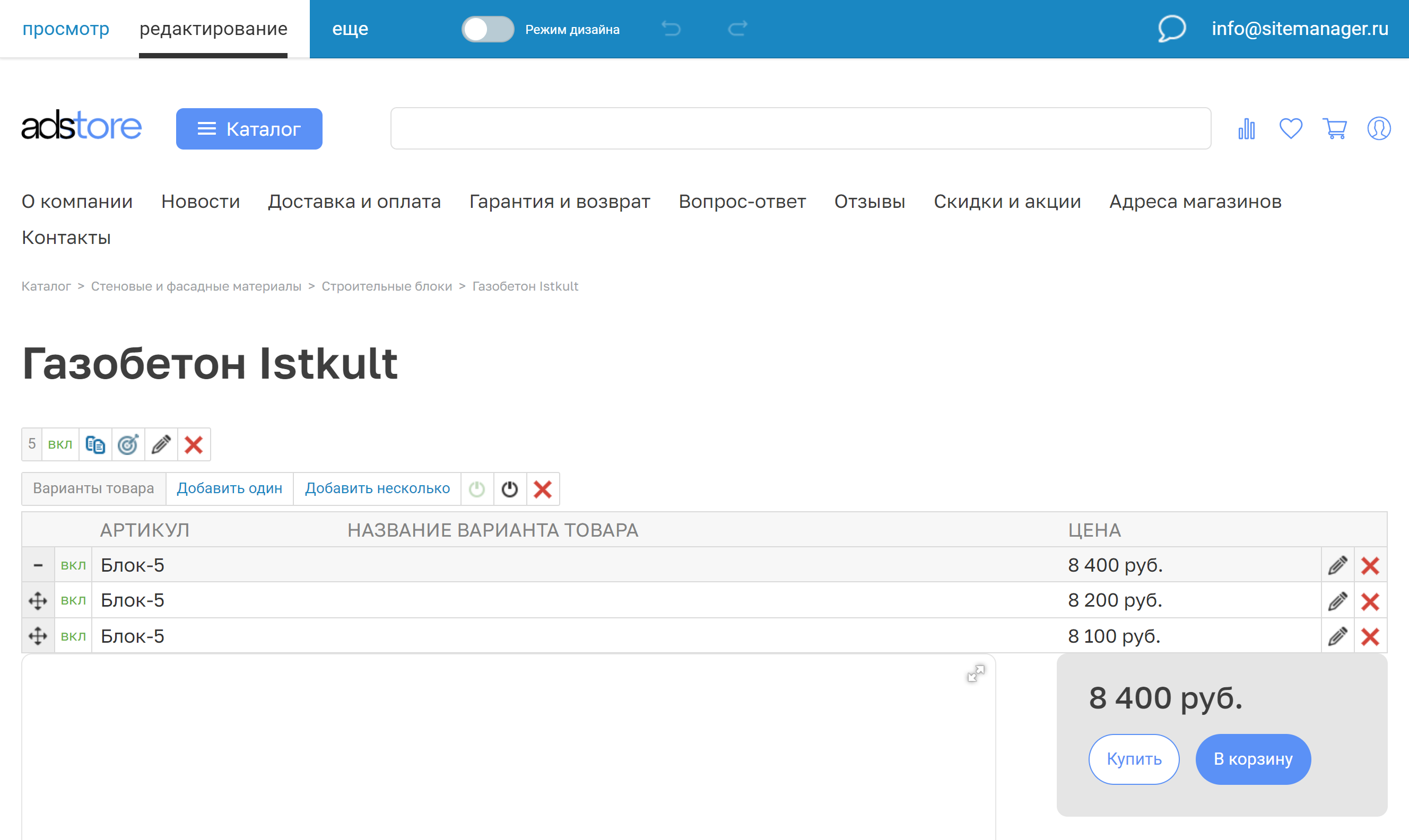Screen dimensions: 1409x840
Task: Switch off the Режим дизайна toggle
Action: tap(487, 29)
